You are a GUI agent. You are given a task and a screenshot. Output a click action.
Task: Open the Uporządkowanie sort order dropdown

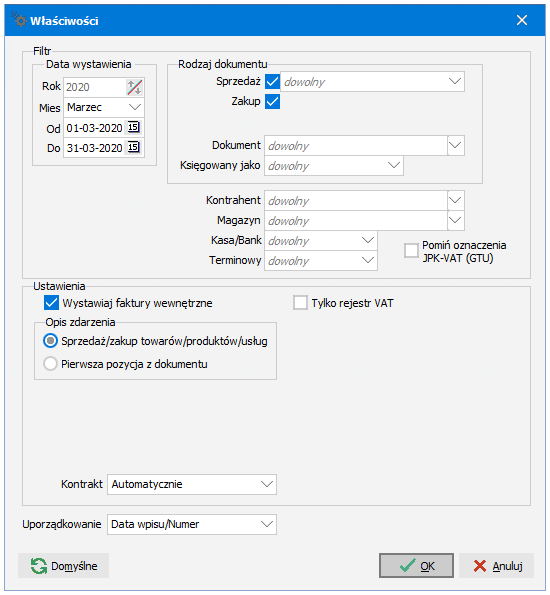click(x=267, y=524)
